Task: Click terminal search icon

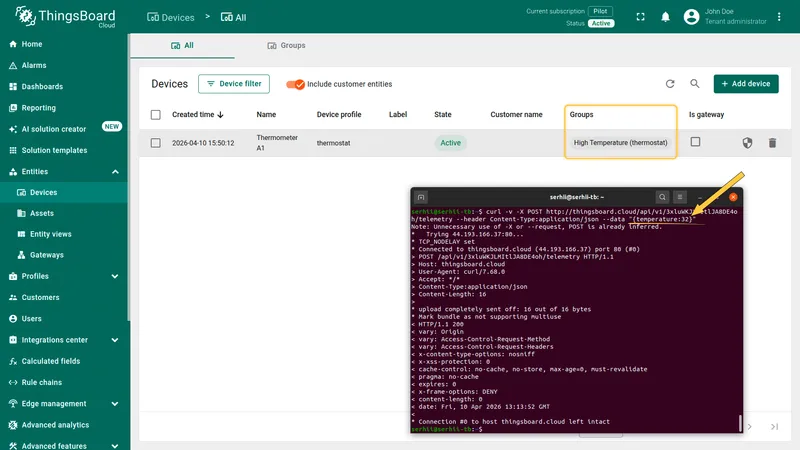Action: tap(662, 197)
